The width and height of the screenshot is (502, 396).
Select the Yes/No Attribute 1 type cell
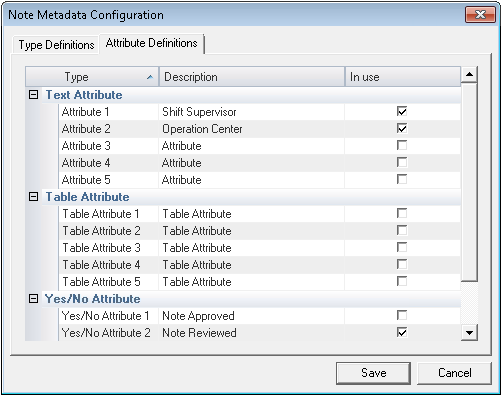(x=108, y=316)
